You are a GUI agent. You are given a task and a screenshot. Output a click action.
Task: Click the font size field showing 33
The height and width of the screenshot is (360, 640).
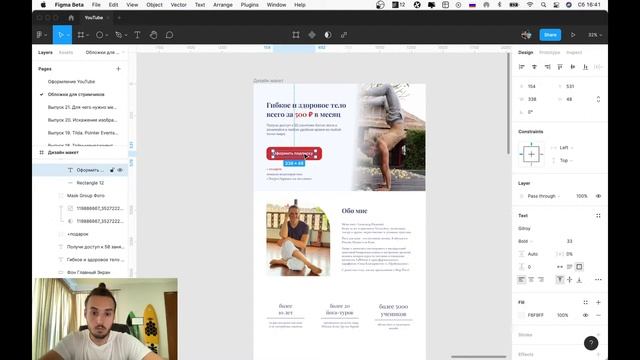pos(569,241)
